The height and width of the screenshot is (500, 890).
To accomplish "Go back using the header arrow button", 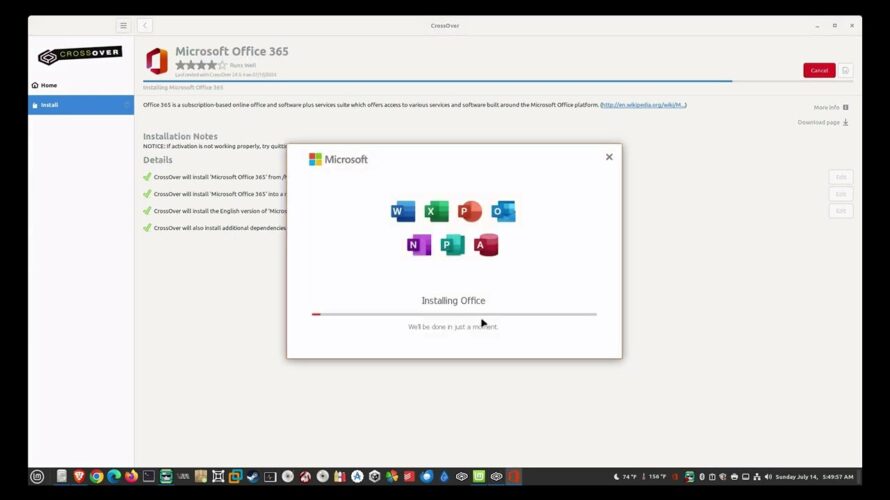I will 145,26.
